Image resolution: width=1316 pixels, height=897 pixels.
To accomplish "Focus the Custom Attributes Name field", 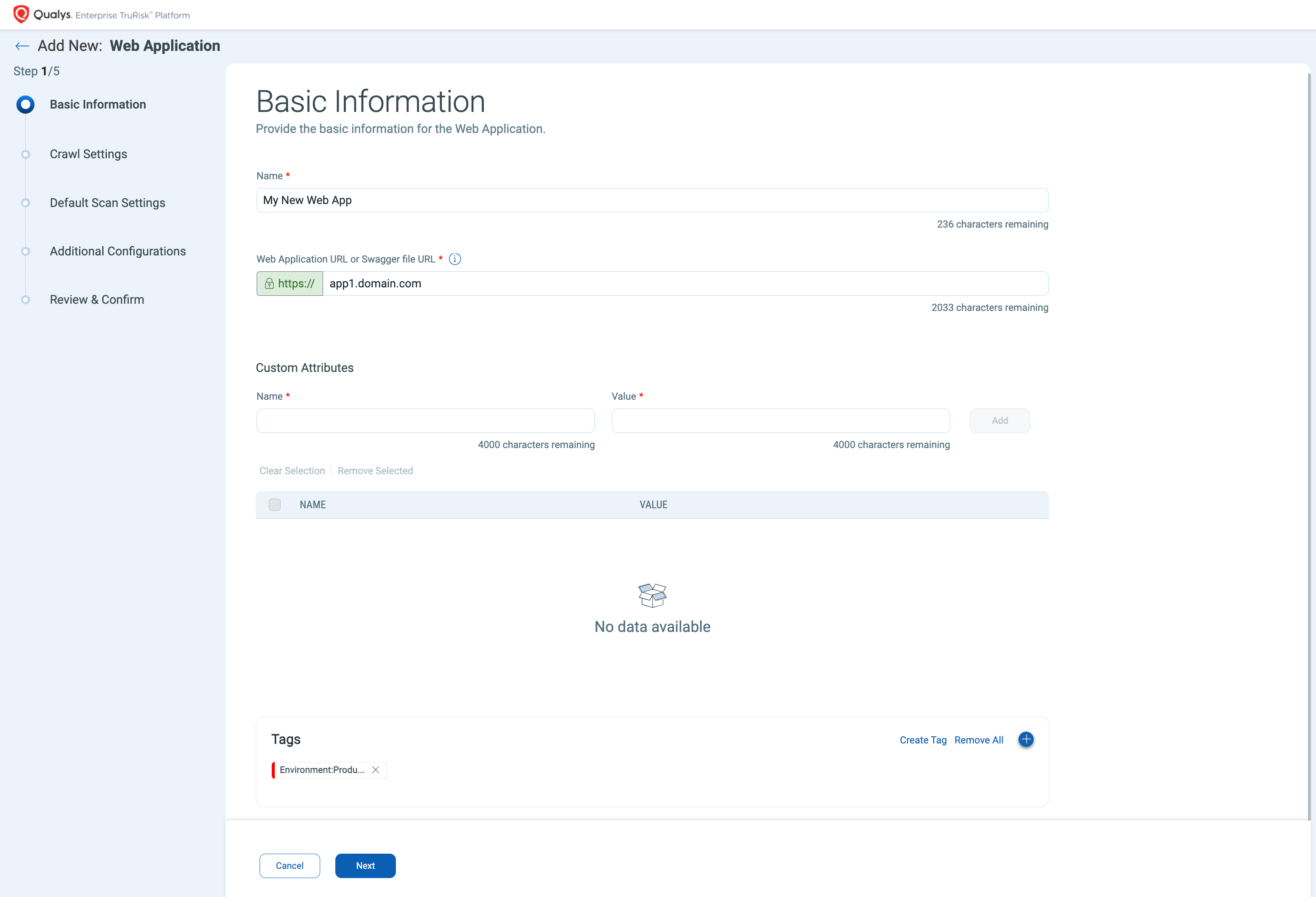I will [x=425, y=421].
